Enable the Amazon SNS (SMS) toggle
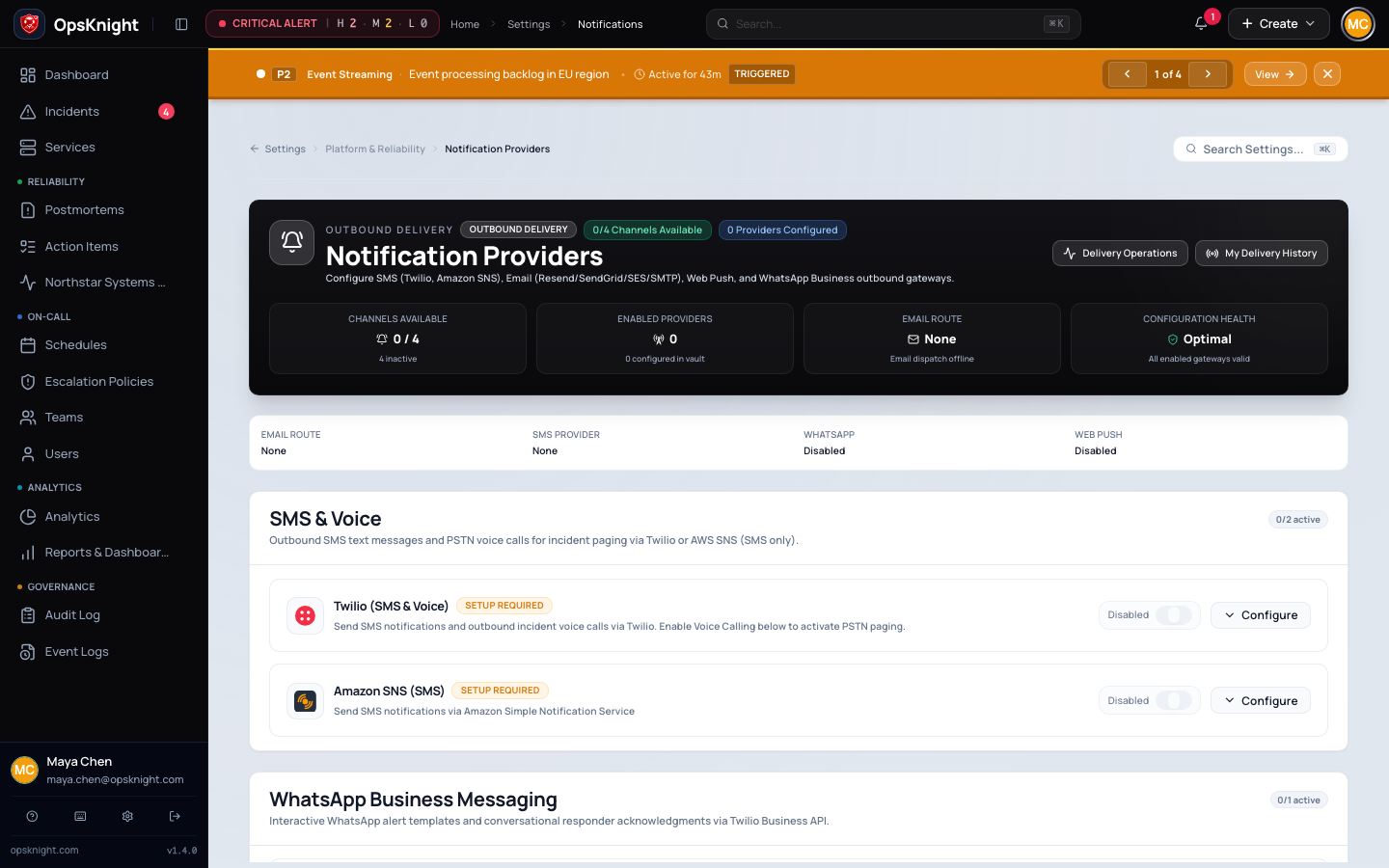The image size is (1389, 868). (1174, 701)
